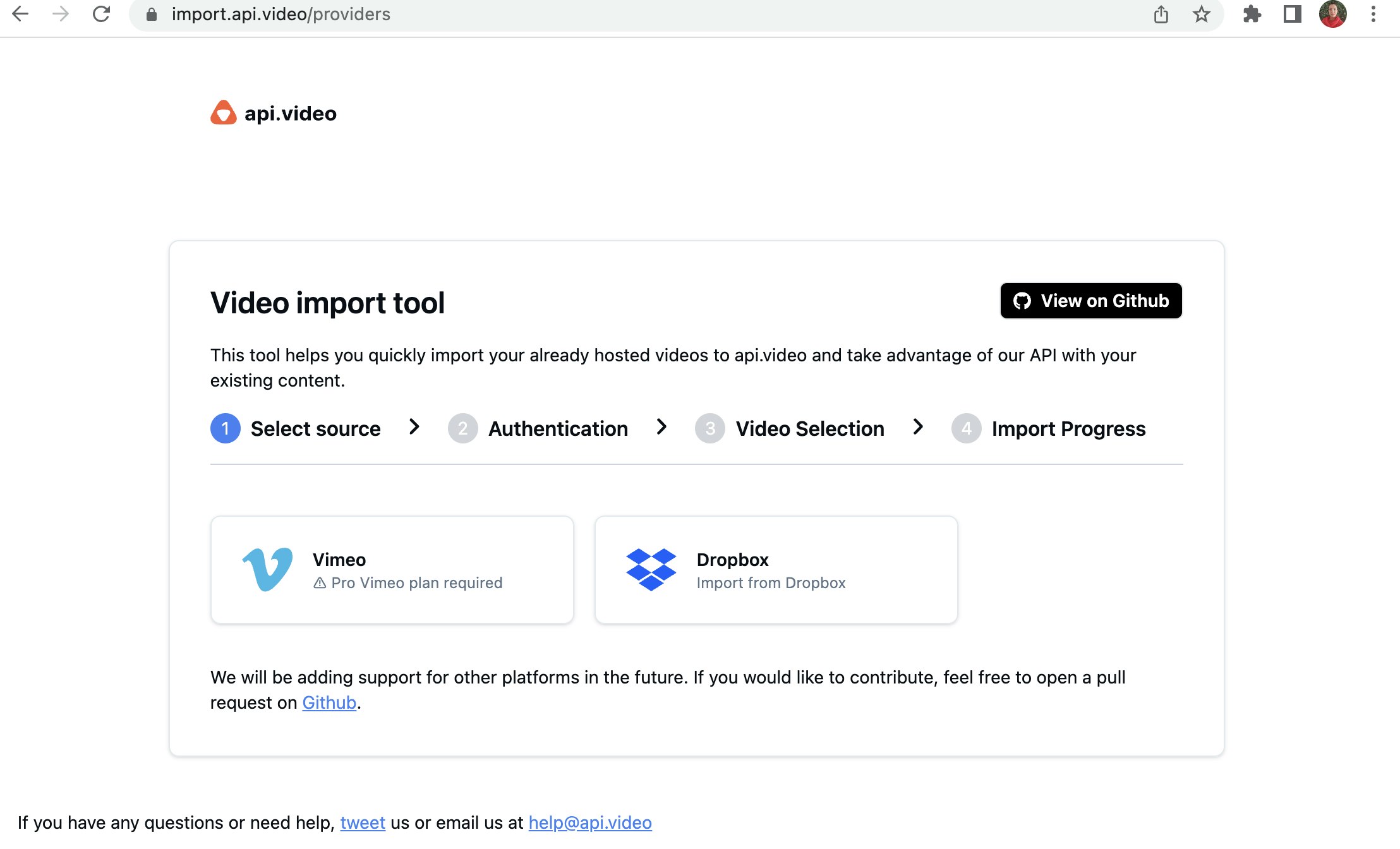Click the help@api.video email link
The image size is (1400, 849).
tap(590, 822)
